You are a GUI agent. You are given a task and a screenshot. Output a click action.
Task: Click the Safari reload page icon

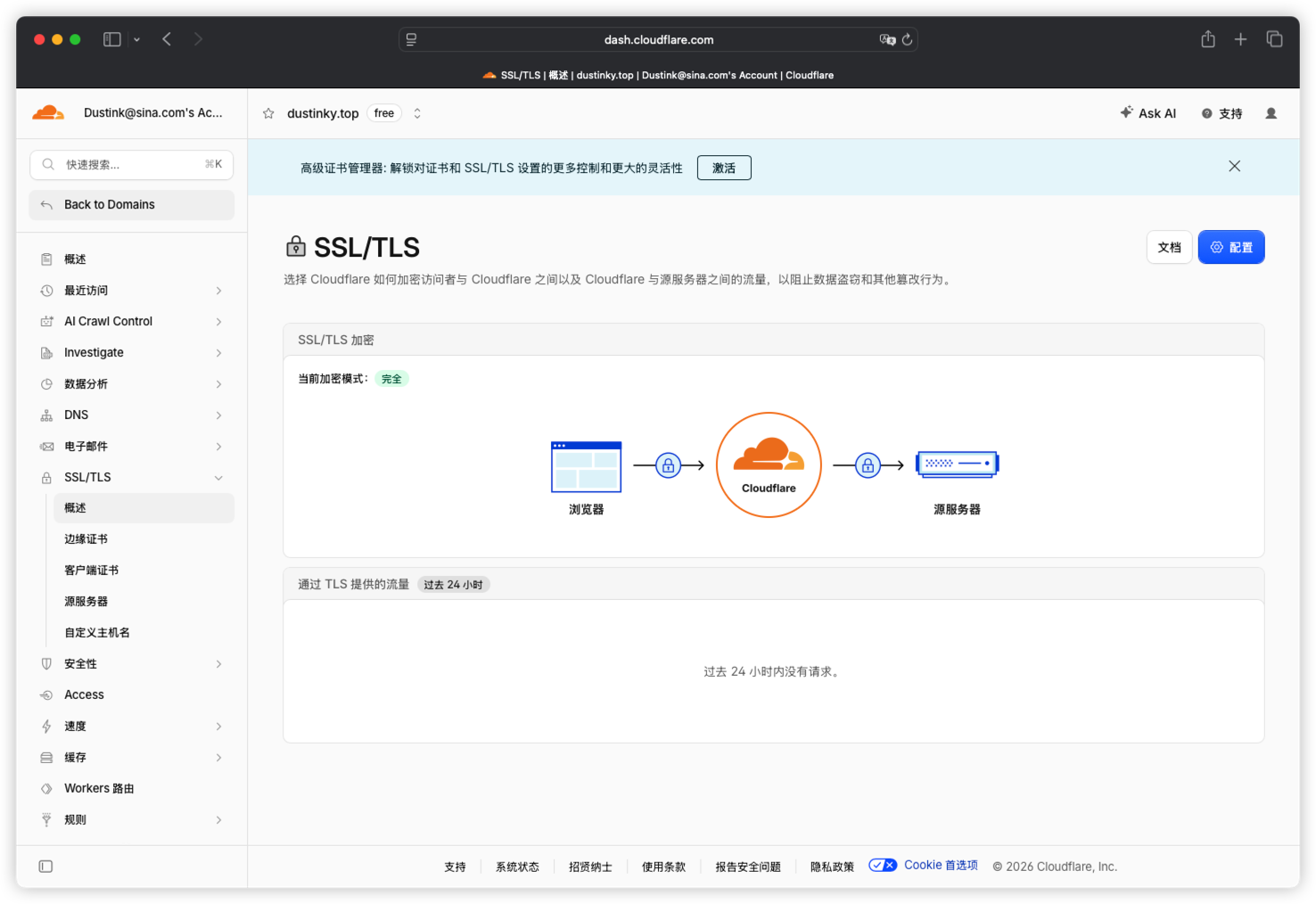907,39
